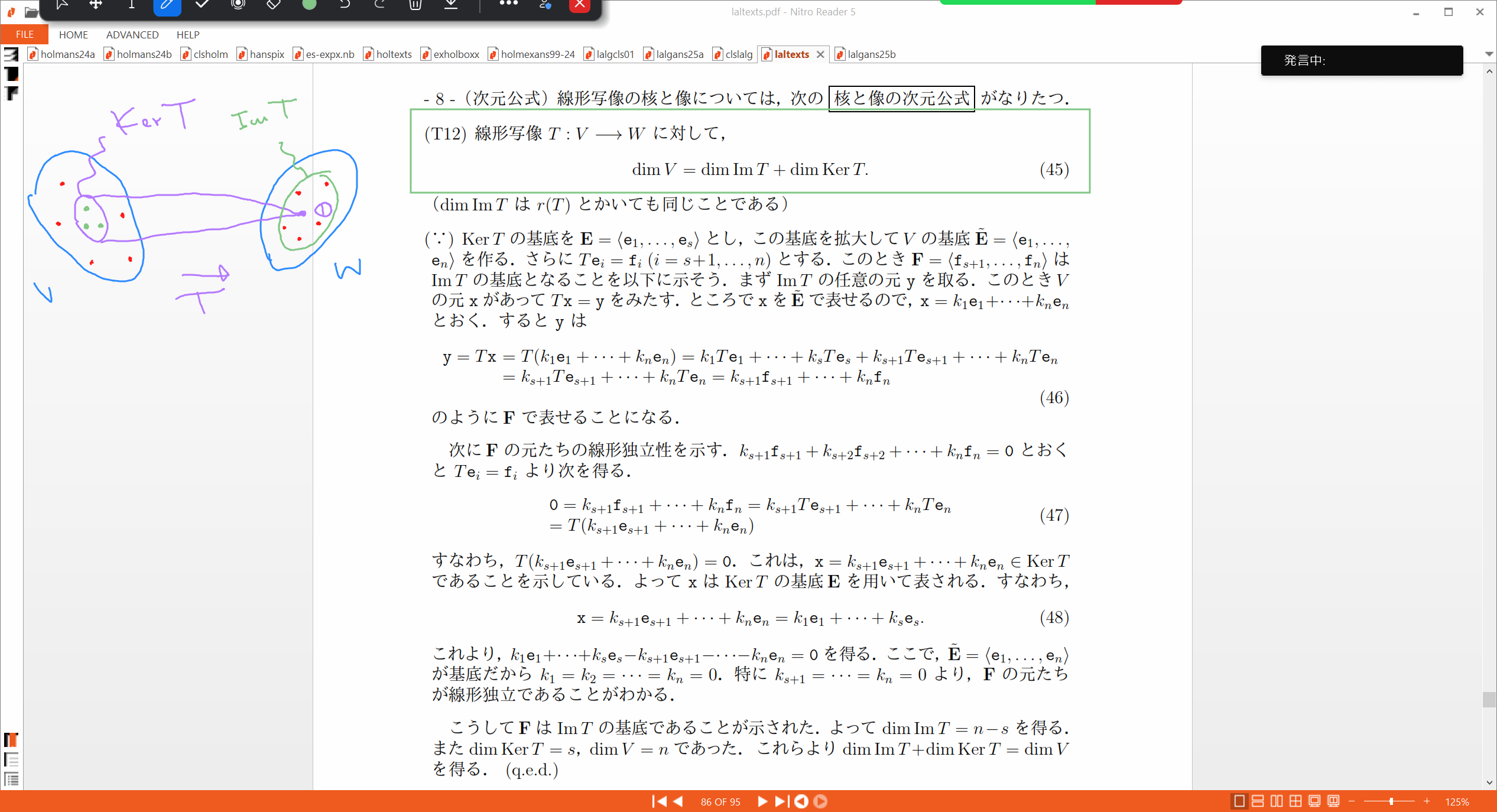Image resolution: width=1497 pixels, height=812 pixels.
Task: Go to the first page
Action: click(659, 801)
